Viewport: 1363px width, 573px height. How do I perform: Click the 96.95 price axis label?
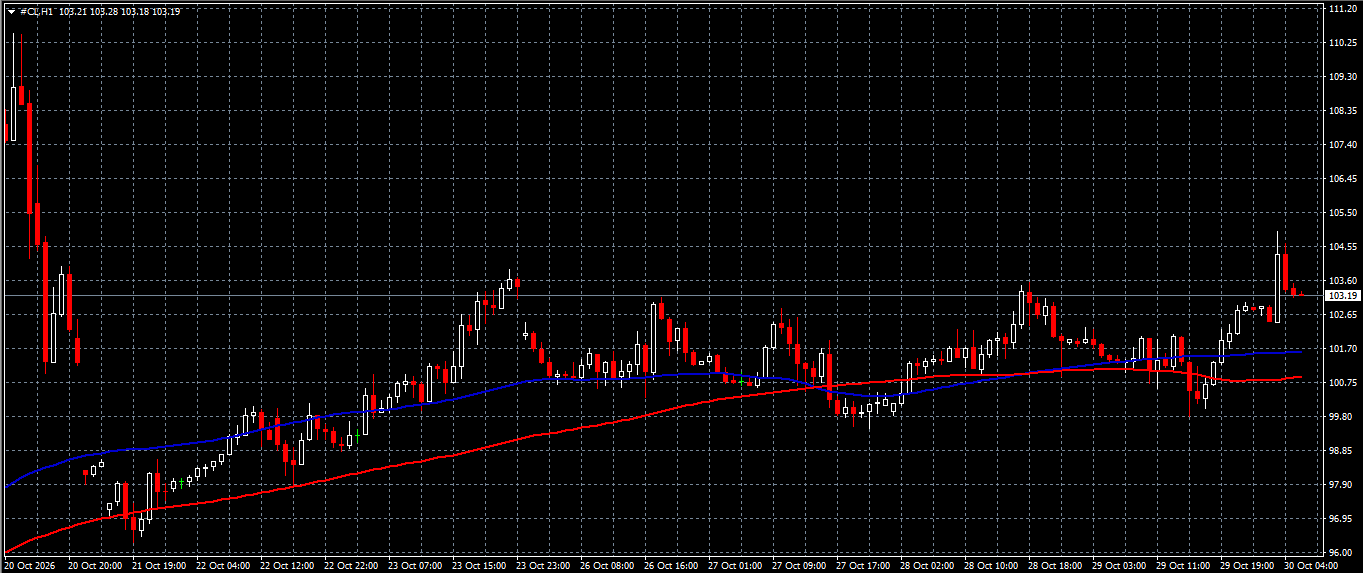(x=1339, y=518)
